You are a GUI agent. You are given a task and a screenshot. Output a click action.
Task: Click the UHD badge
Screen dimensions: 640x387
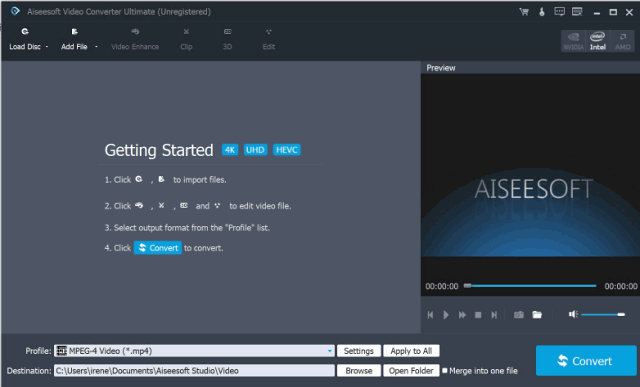pos(255,150)
